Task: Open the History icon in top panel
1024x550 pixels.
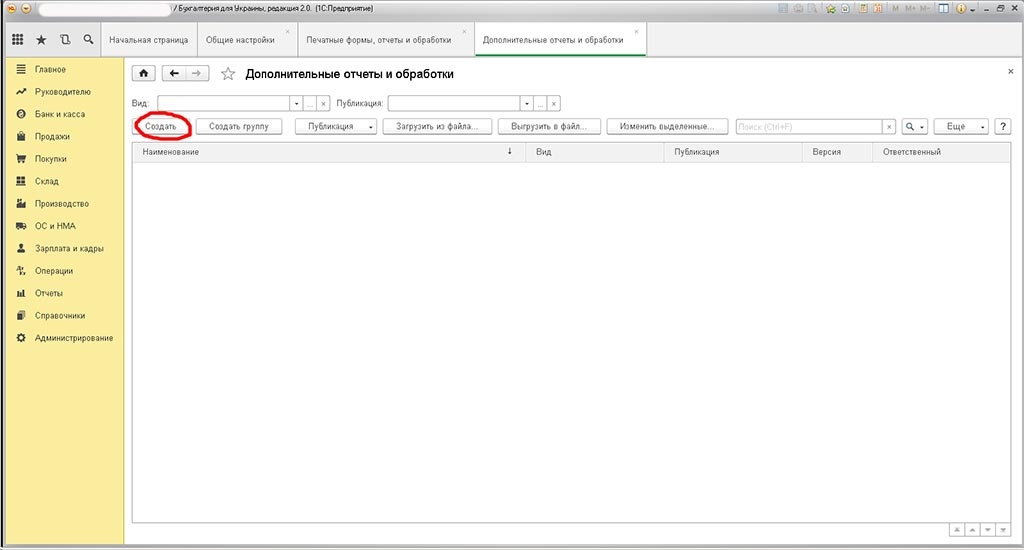Action: 65,40
